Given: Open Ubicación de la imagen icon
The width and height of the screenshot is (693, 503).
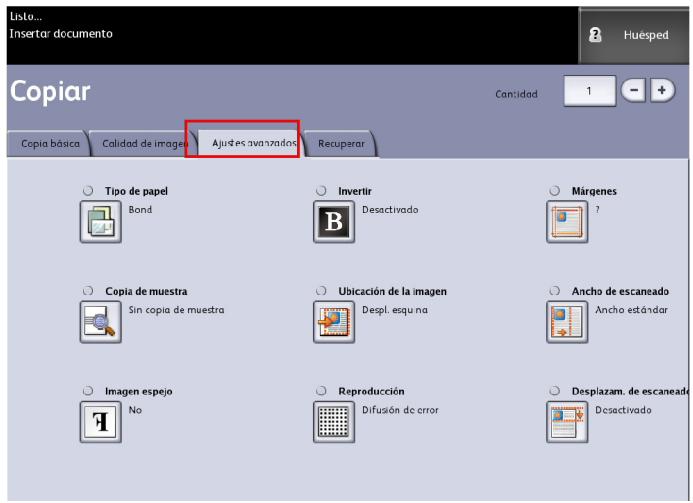Looking at the screenshot, I should [x=334, y=322].
